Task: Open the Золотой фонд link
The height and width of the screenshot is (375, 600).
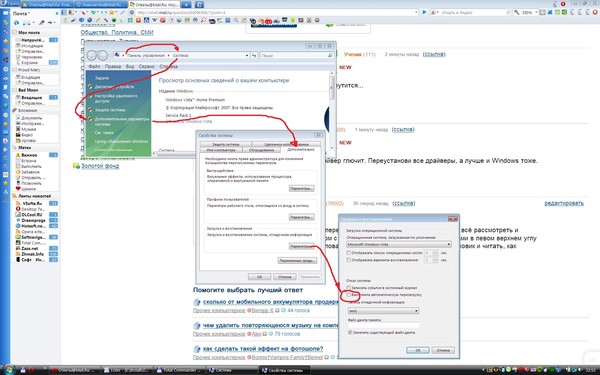Action: [x=100, y=166]
